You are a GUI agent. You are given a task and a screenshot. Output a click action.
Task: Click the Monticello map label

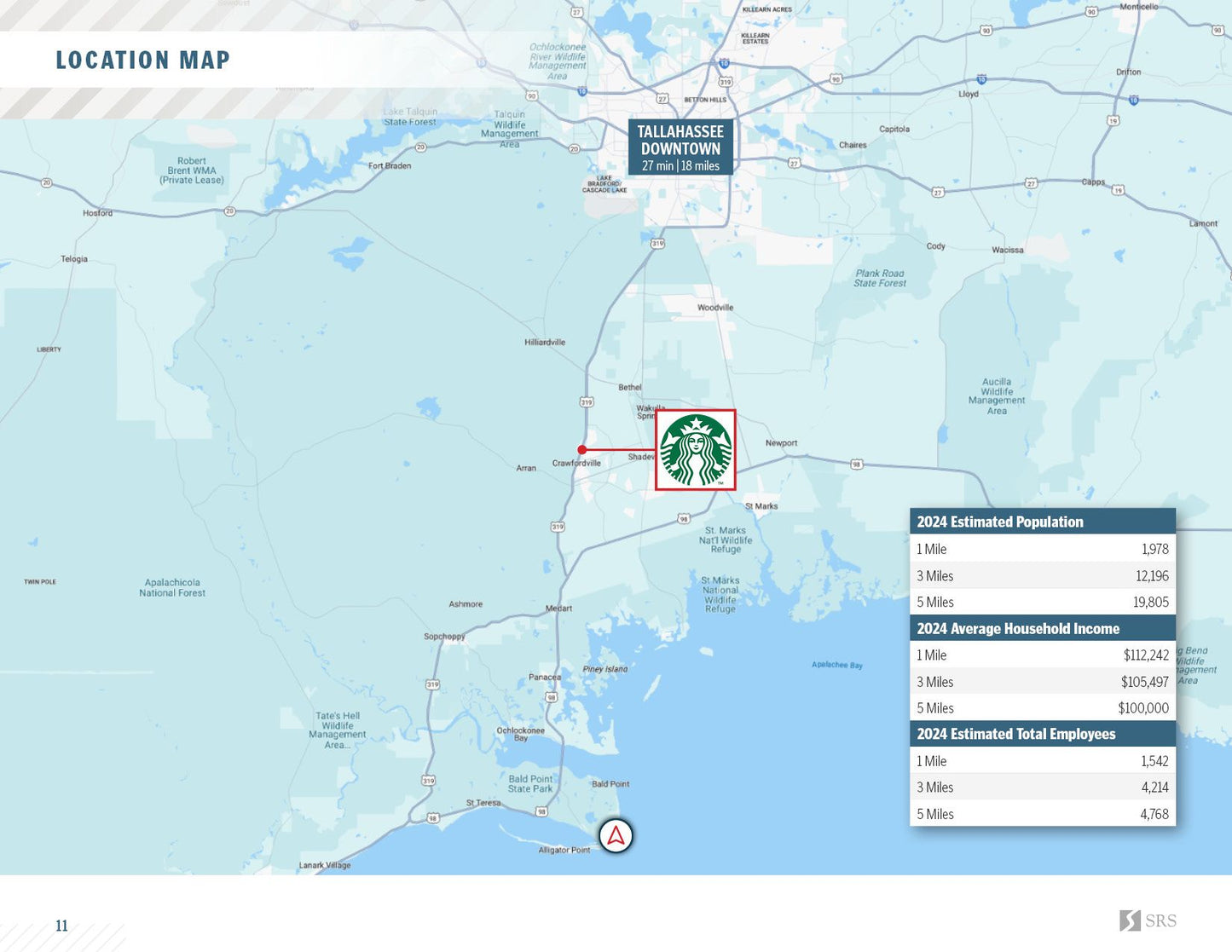pos(1139,7)
